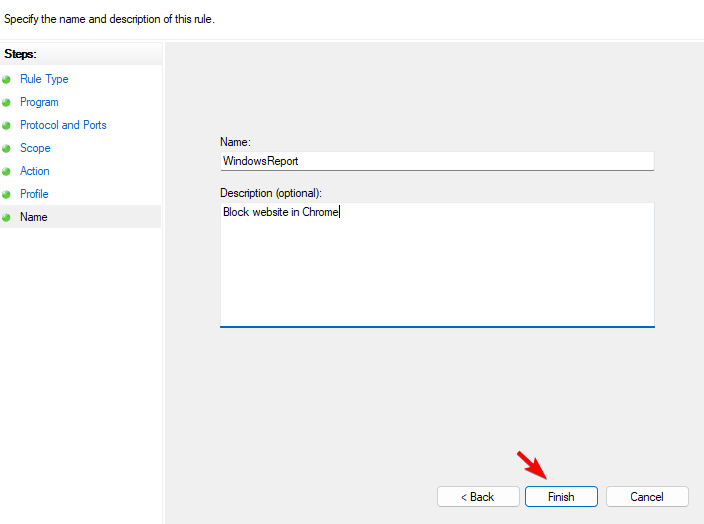Screen dimensions: 704x524
Task: Navigate to the Action step
Action: (35, 171)
